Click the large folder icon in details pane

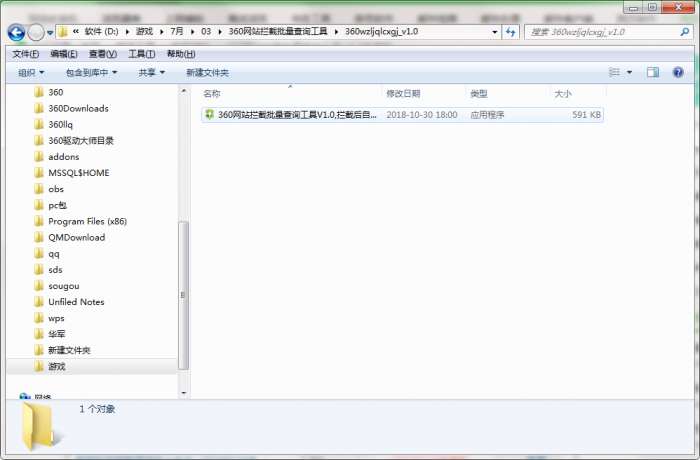[x=38, y=427]
